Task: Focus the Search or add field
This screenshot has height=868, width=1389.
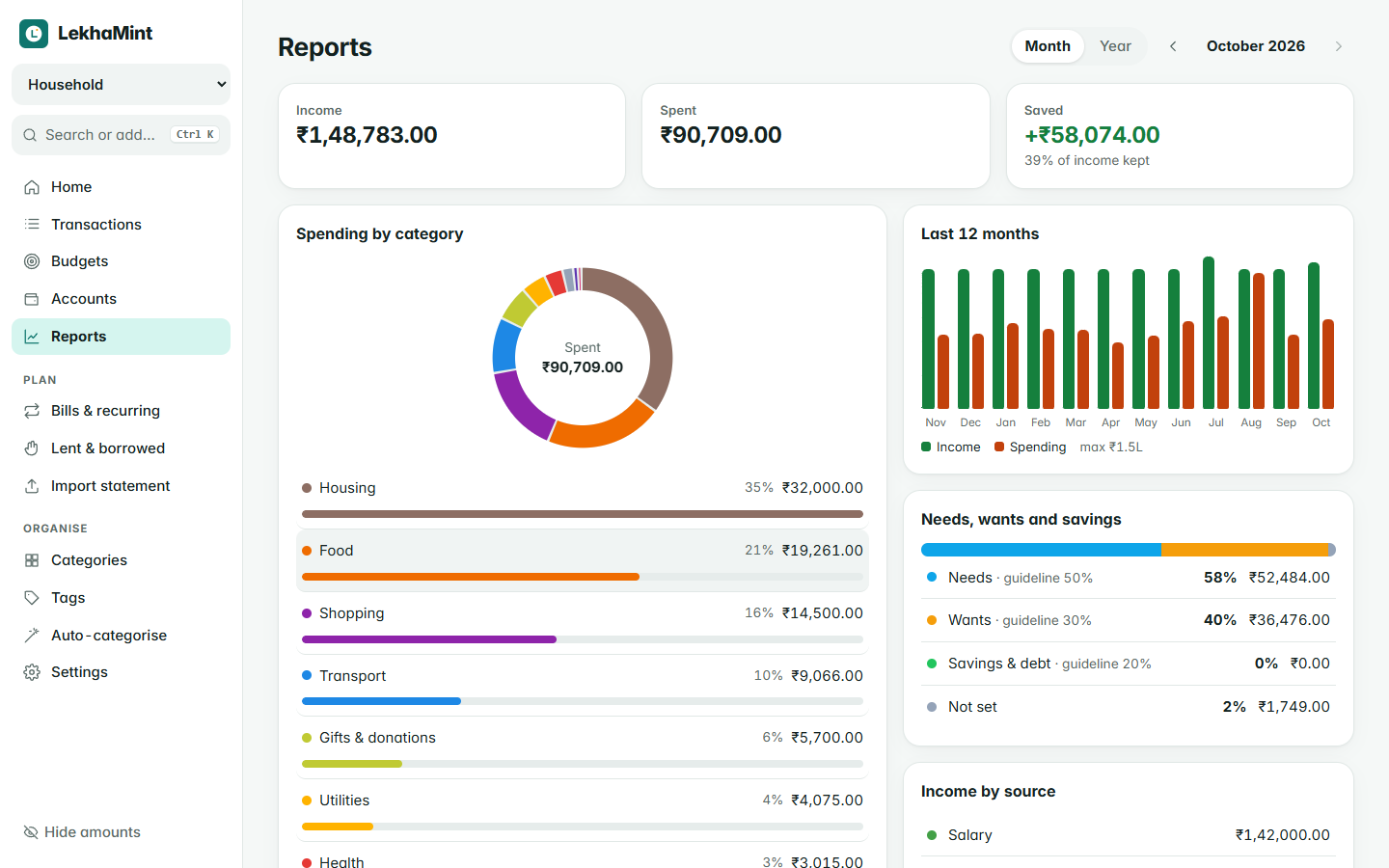Action: click(122, 135)
